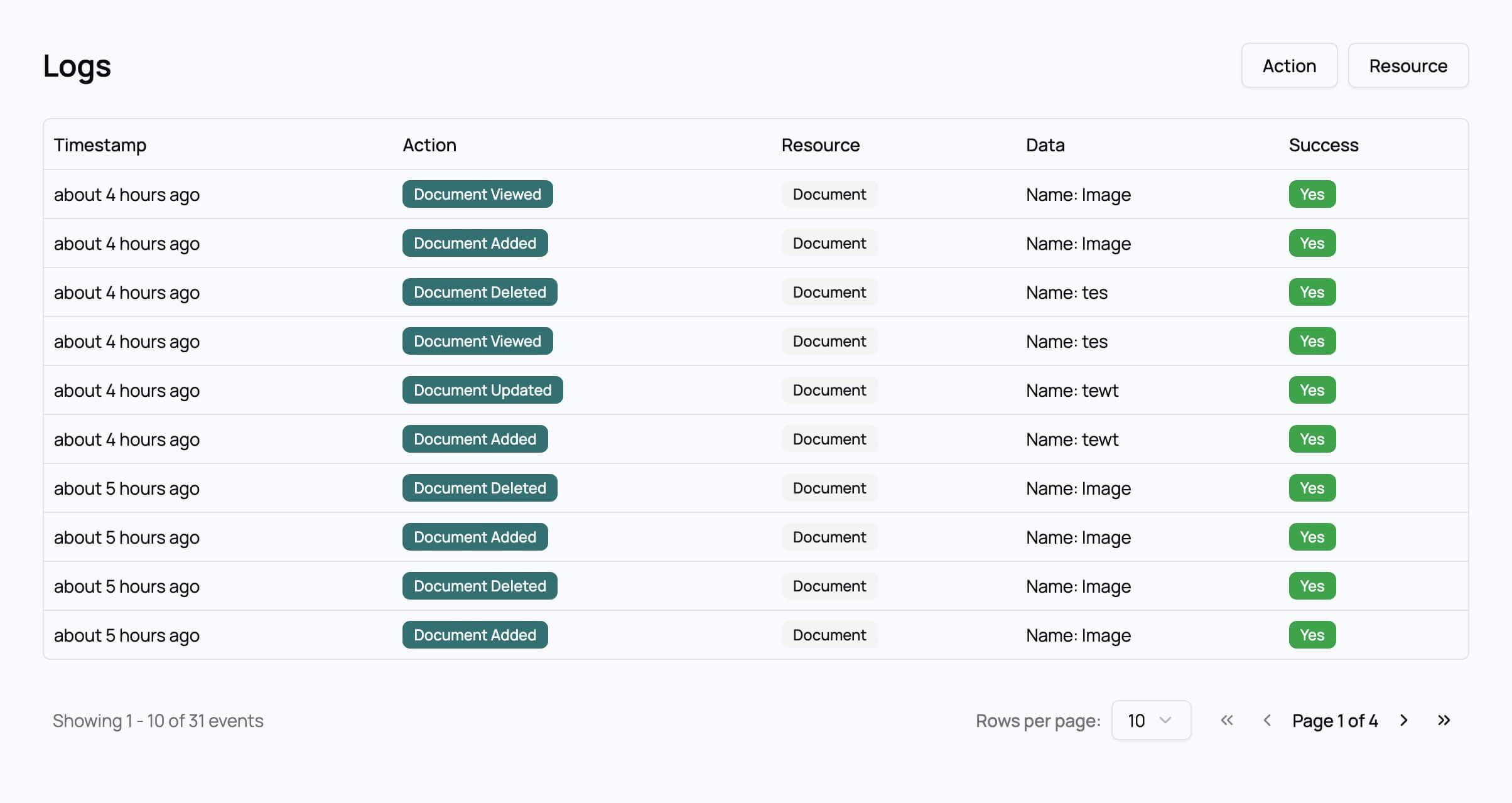
Task: Go to the previous page icon
Action: click(1266, 720)
